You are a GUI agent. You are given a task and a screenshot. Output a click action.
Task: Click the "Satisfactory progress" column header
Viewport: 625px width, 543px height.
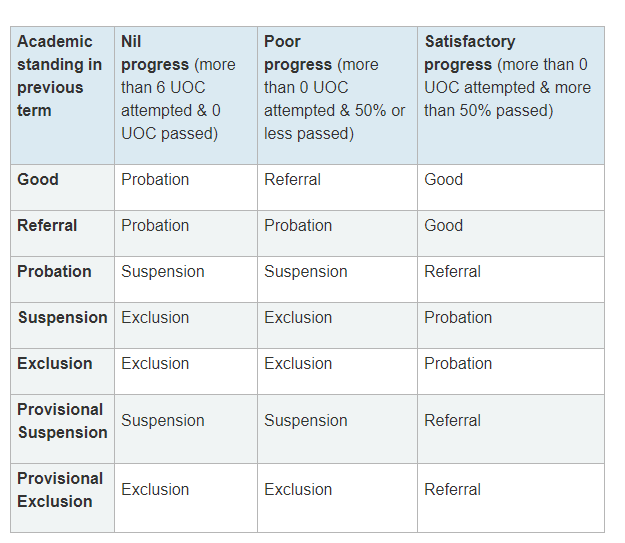[x=507, y=76]
